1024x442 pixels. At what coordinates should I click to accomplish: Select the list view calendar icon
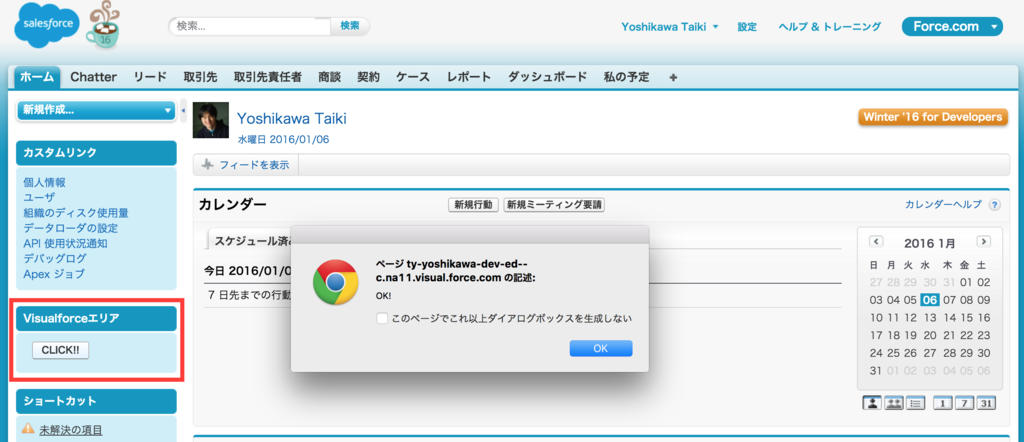916,403
